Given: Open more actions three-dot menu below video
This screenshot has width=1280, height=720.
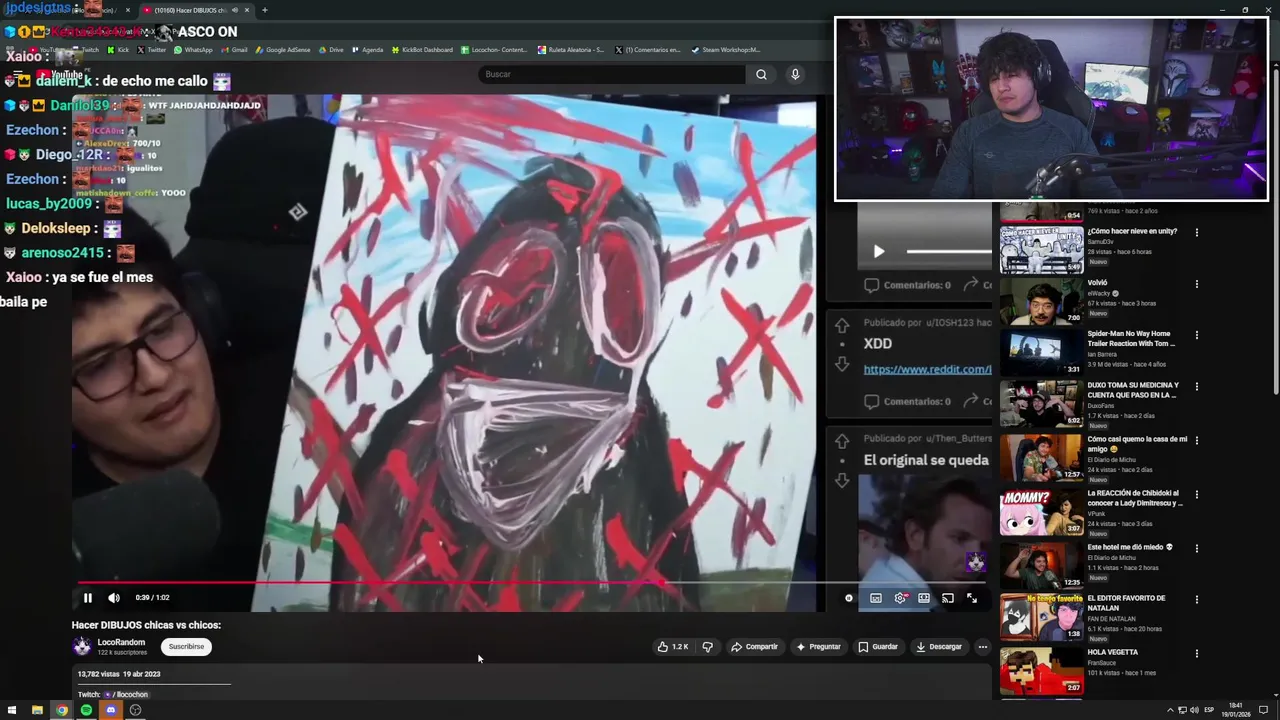Looking at the screenshot, I should pos(983,647).
